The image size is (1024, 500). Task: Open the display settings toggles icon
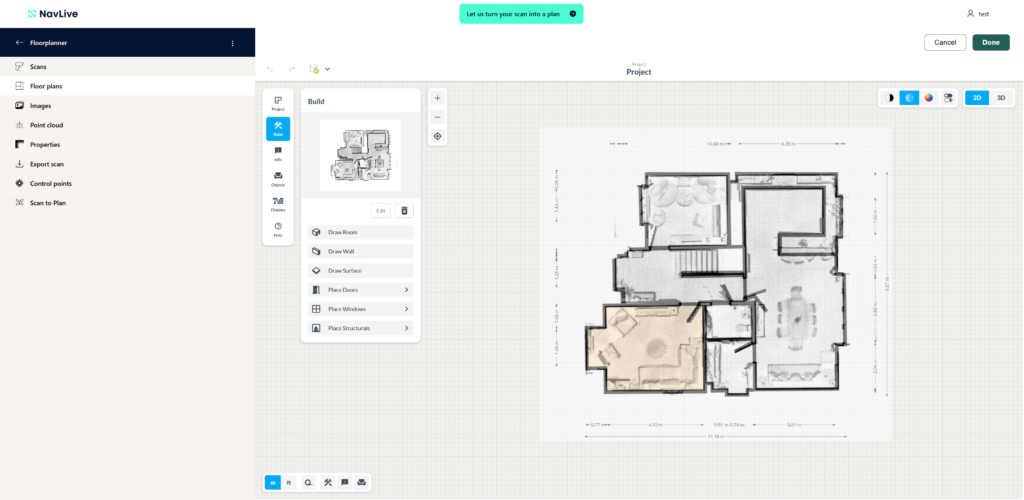[947, 98]
